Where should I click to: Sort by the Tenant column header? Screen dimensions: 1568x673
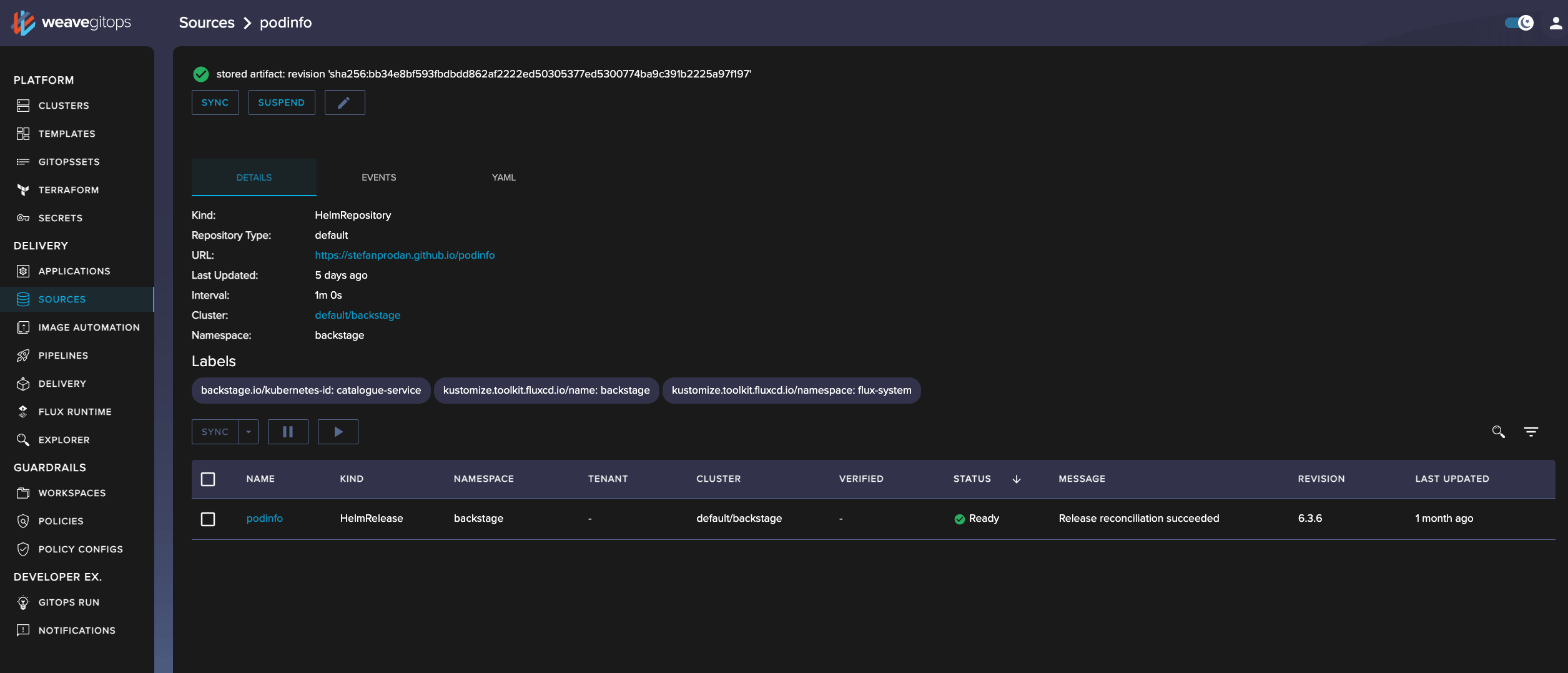click(x=608, y=479)
